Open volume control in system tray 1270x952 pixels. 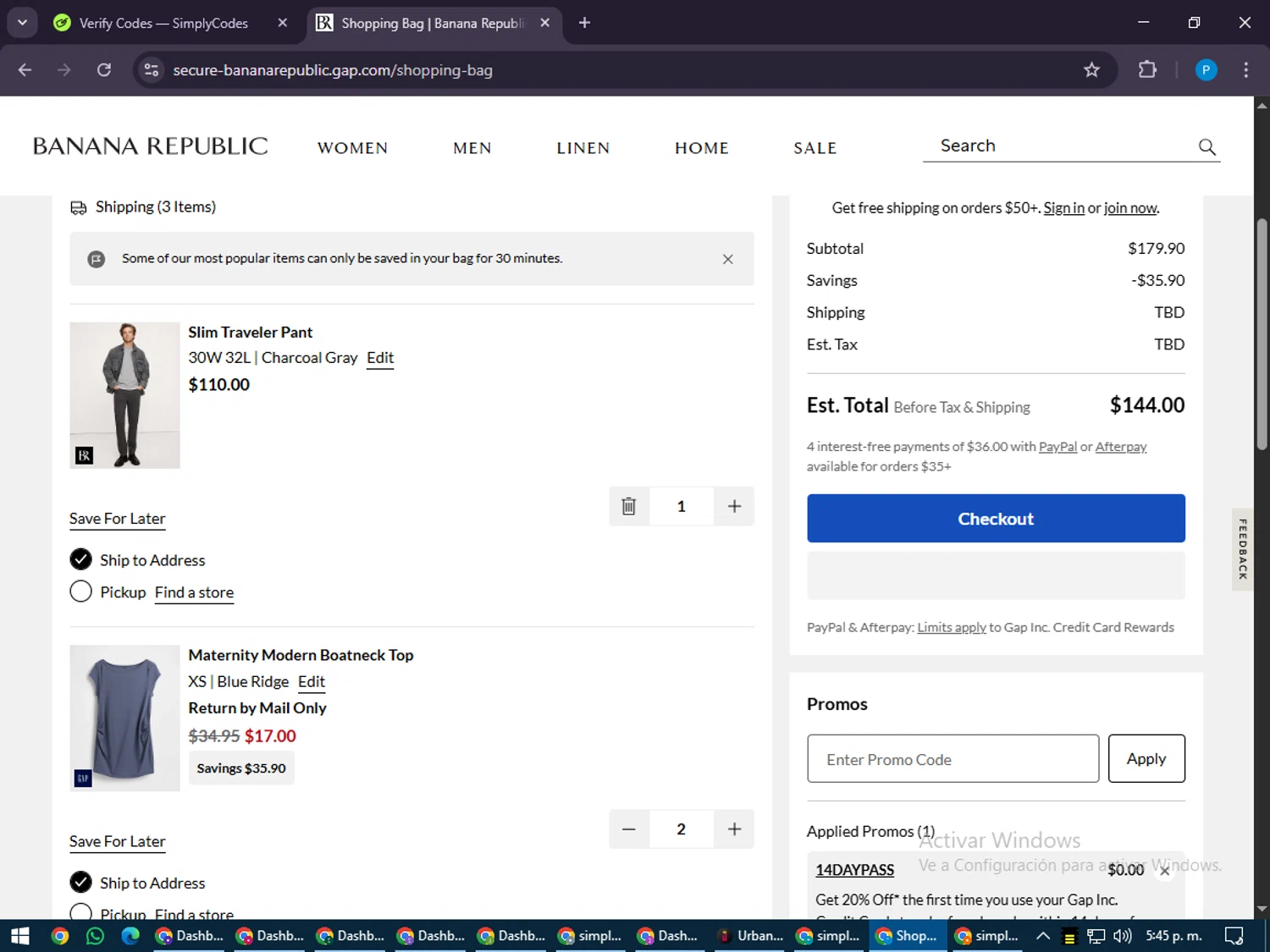pyautogui.click(x=1123, y=936)
